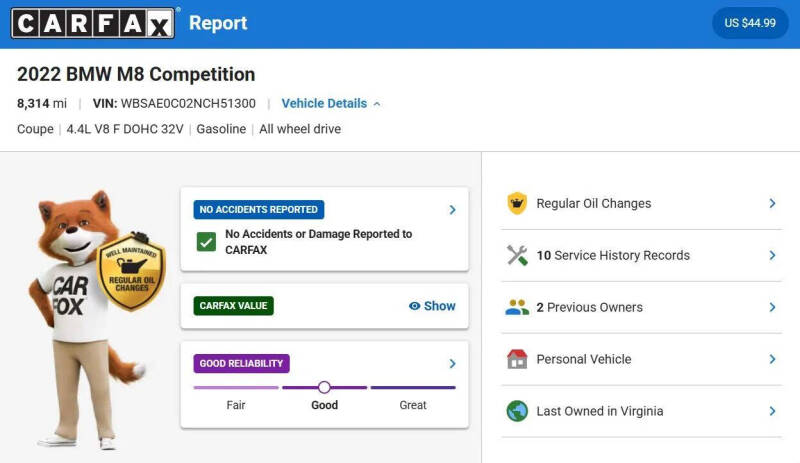Screen dimensions: 800x463
Task: Click the Well Maintained gold badge on fox
Action: (x=132, y=271)
